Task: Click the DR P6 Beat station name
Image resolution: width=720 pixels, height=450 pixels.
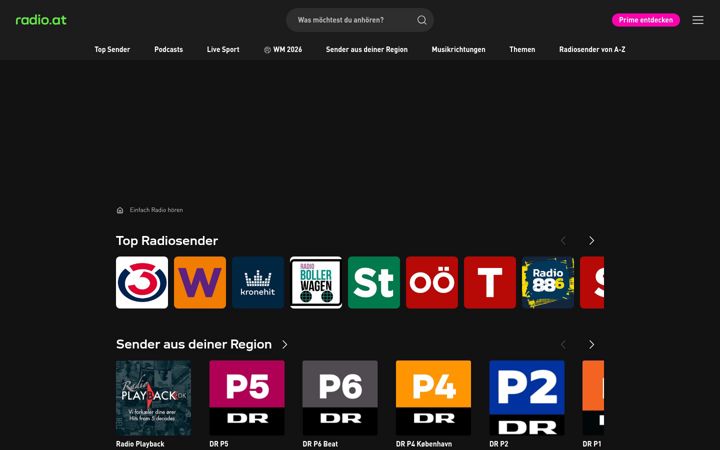Action: (x=320, y=444)
